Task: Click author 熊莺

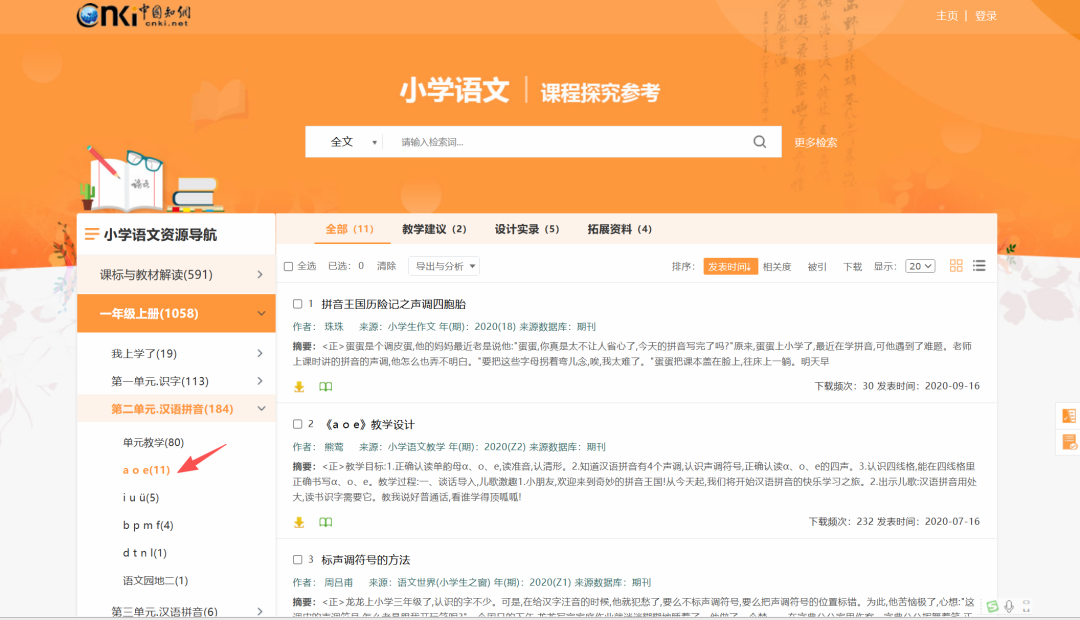Action: click(334, 446)
